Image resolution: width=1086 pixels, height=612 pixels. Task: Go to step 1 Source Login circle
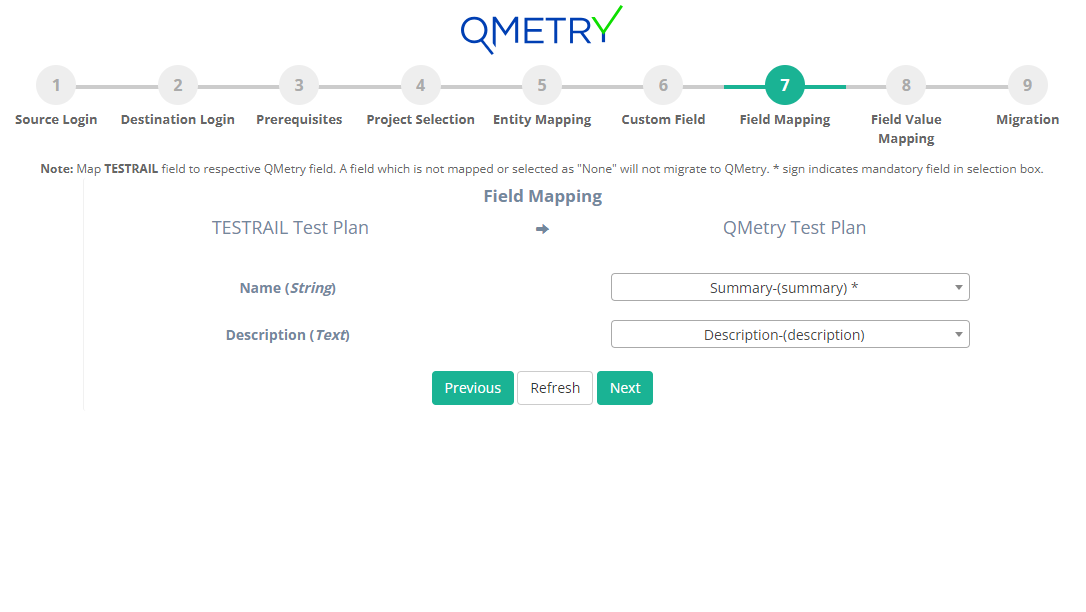point(56,85)
